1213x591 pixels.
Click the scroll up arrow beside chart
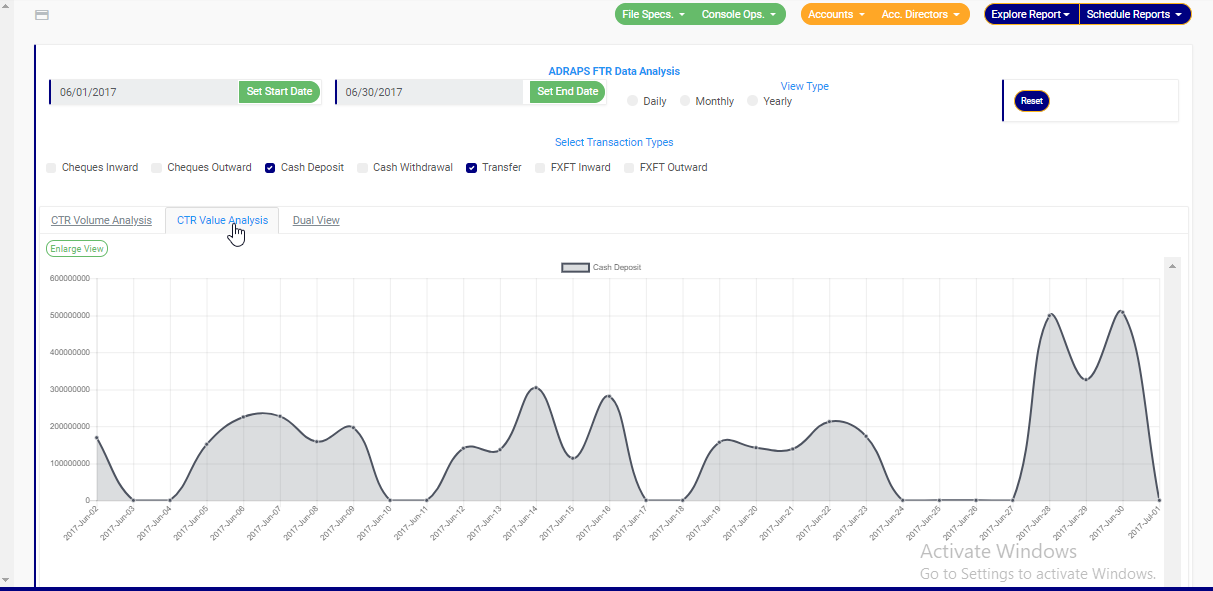click(x=1172, y=266)
